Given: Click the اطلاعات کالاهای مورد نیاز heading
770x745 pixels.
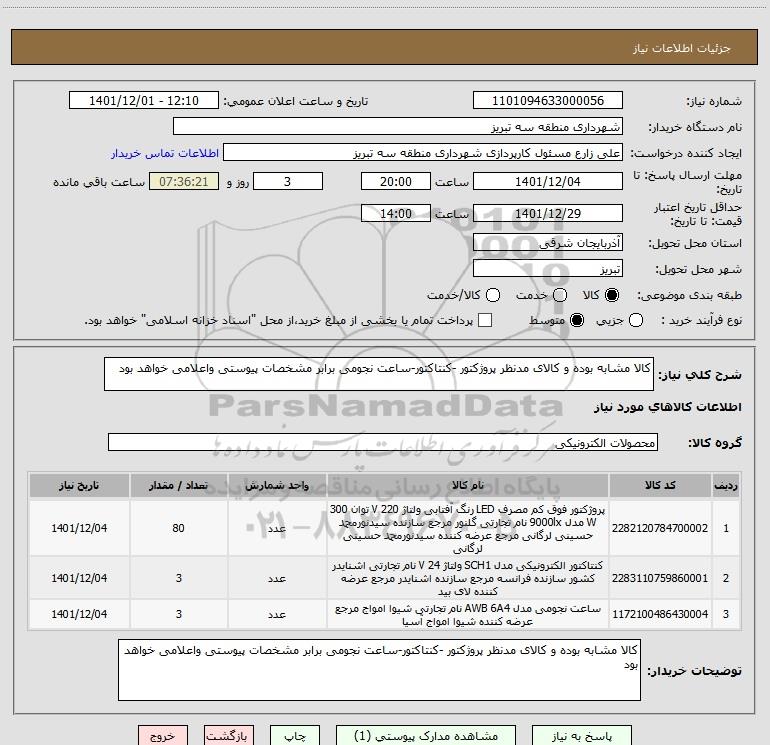Looking at the screenshot, I should point(667,407).
